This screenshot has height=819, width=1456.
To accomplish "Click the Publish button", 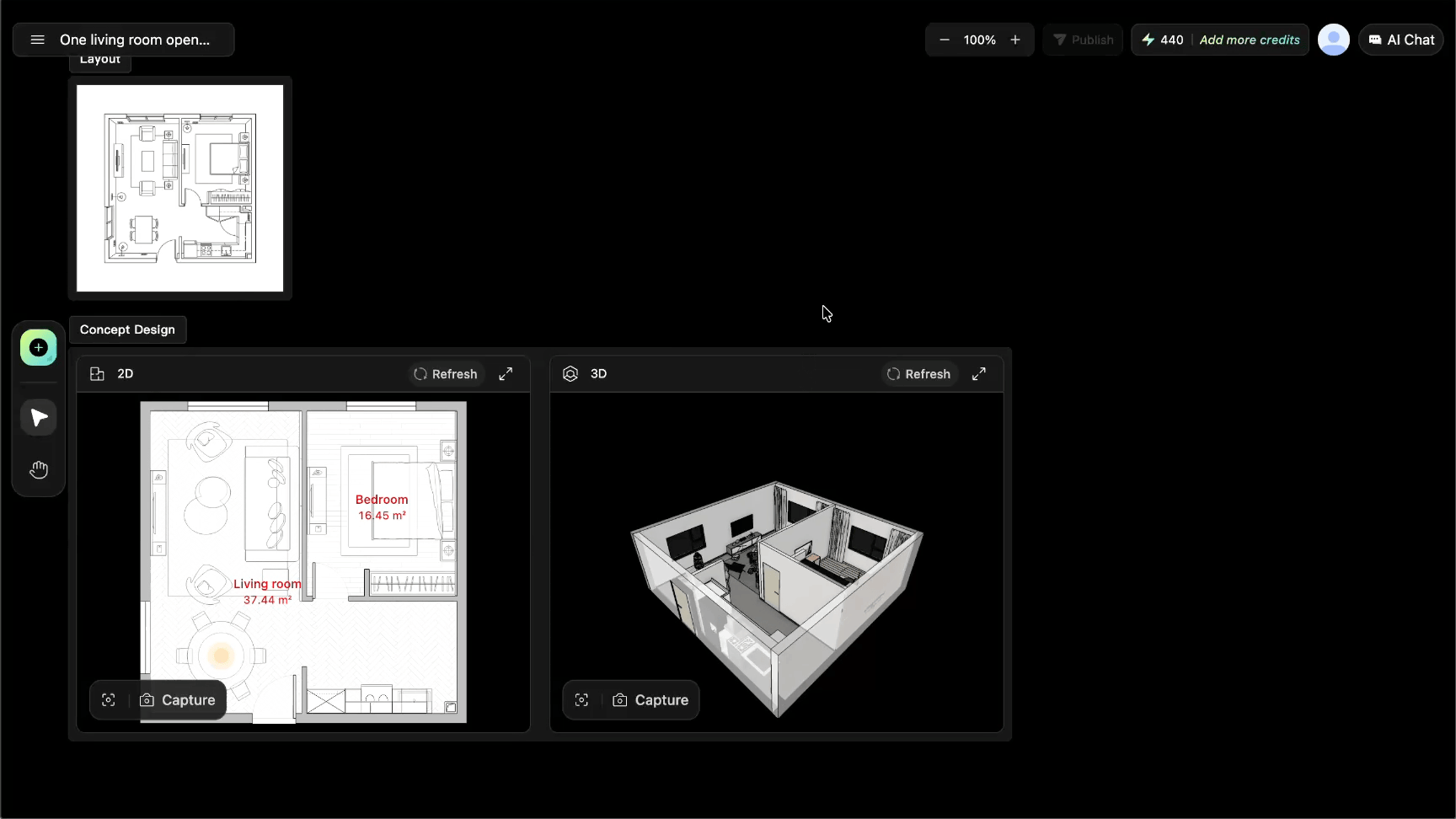I will tap(1083, 40).
